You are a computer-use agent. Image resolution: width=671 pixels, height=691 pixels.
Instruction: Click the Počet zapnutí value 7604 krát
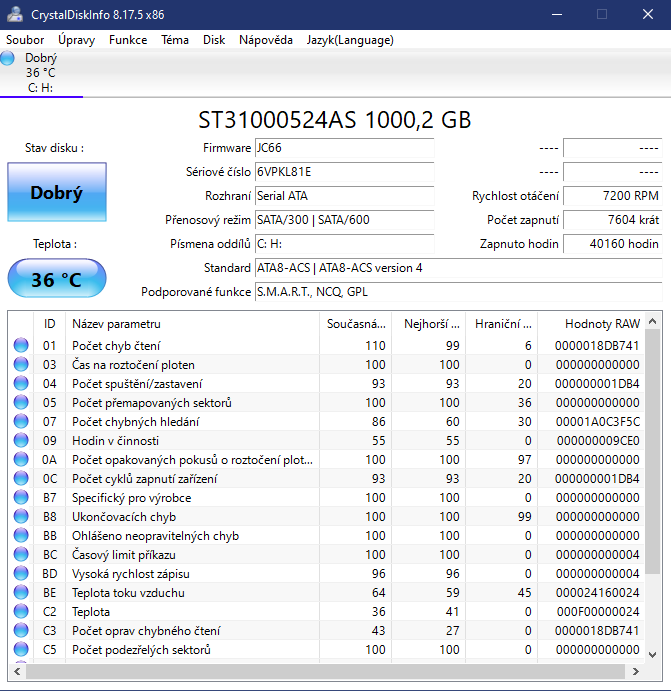click(x=613, y=220)
